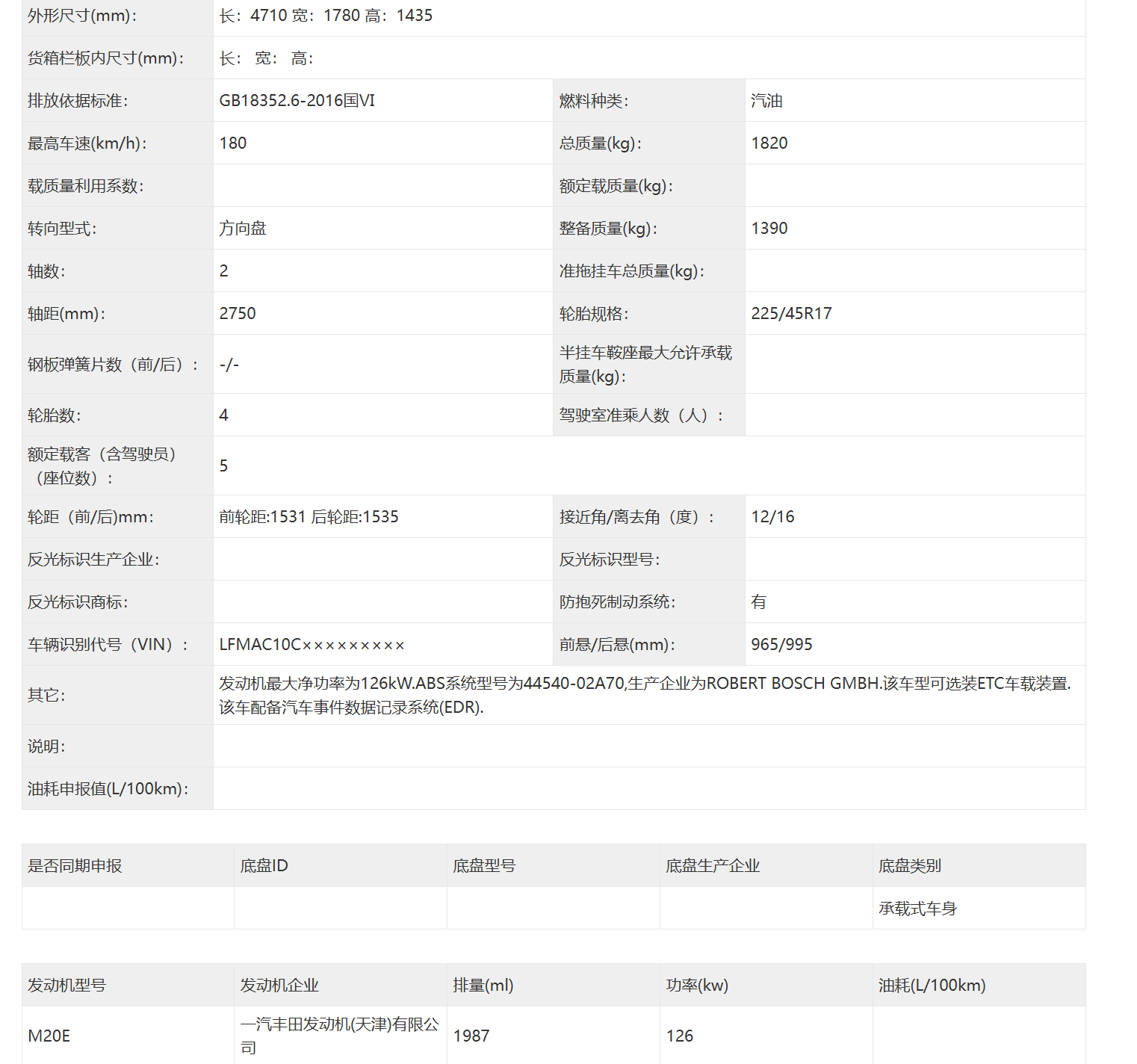This screenshot has height=1064, width=1137.
Task: Click the 准拖挂车总质量(kg) label
Action: point(632,270)
